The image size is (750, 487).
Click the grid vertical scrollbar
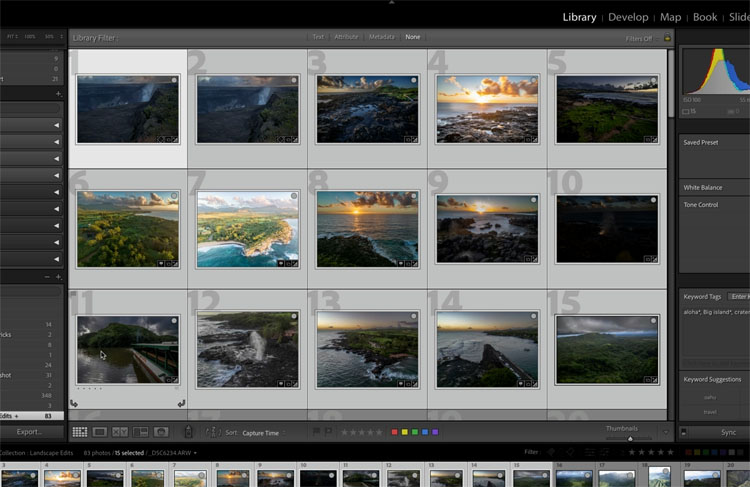tap(671, 84)
